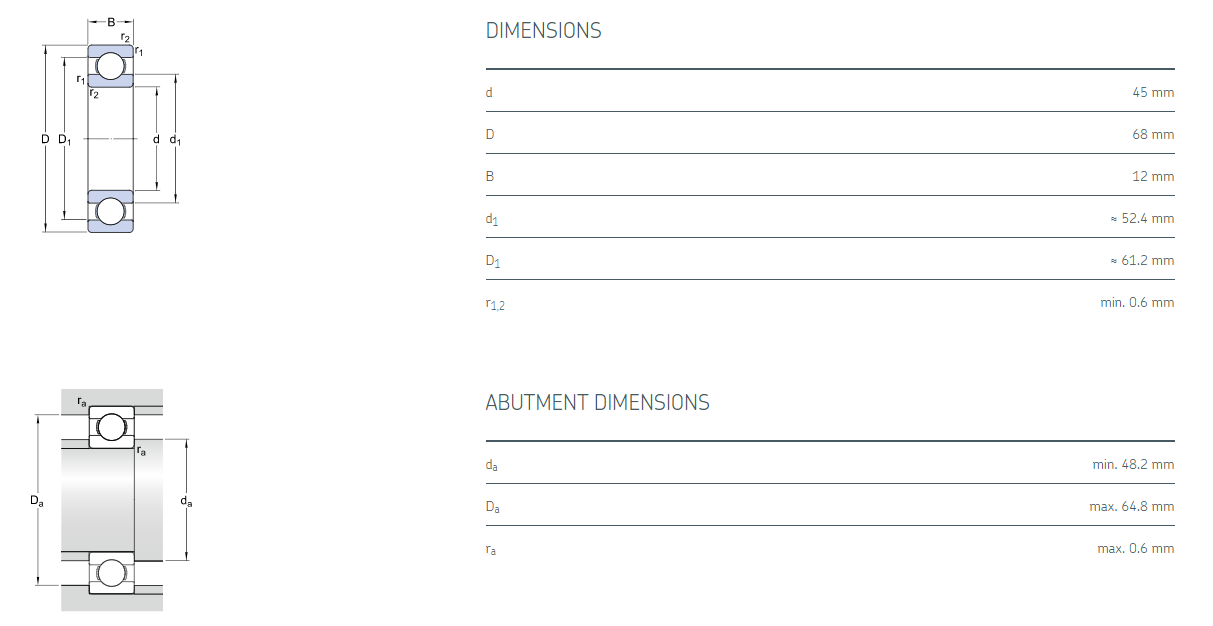
Task: Click the DIMENSIONS section heading
Action: click(543, 31)
